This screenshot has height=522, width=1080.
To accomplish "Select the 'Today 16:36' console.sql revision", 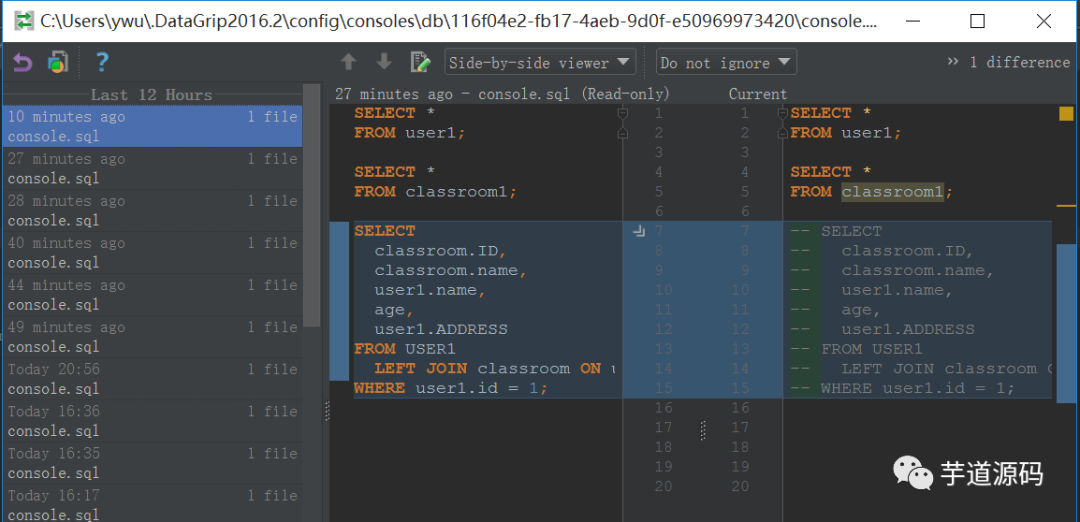I will (152, 421).
